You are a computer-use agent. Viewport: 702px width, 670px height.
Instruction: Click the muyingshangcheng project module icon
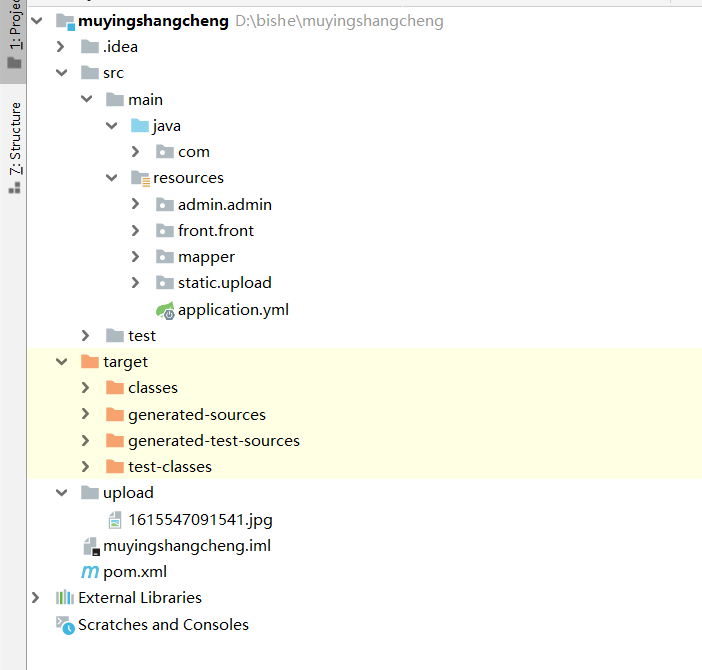65,21
